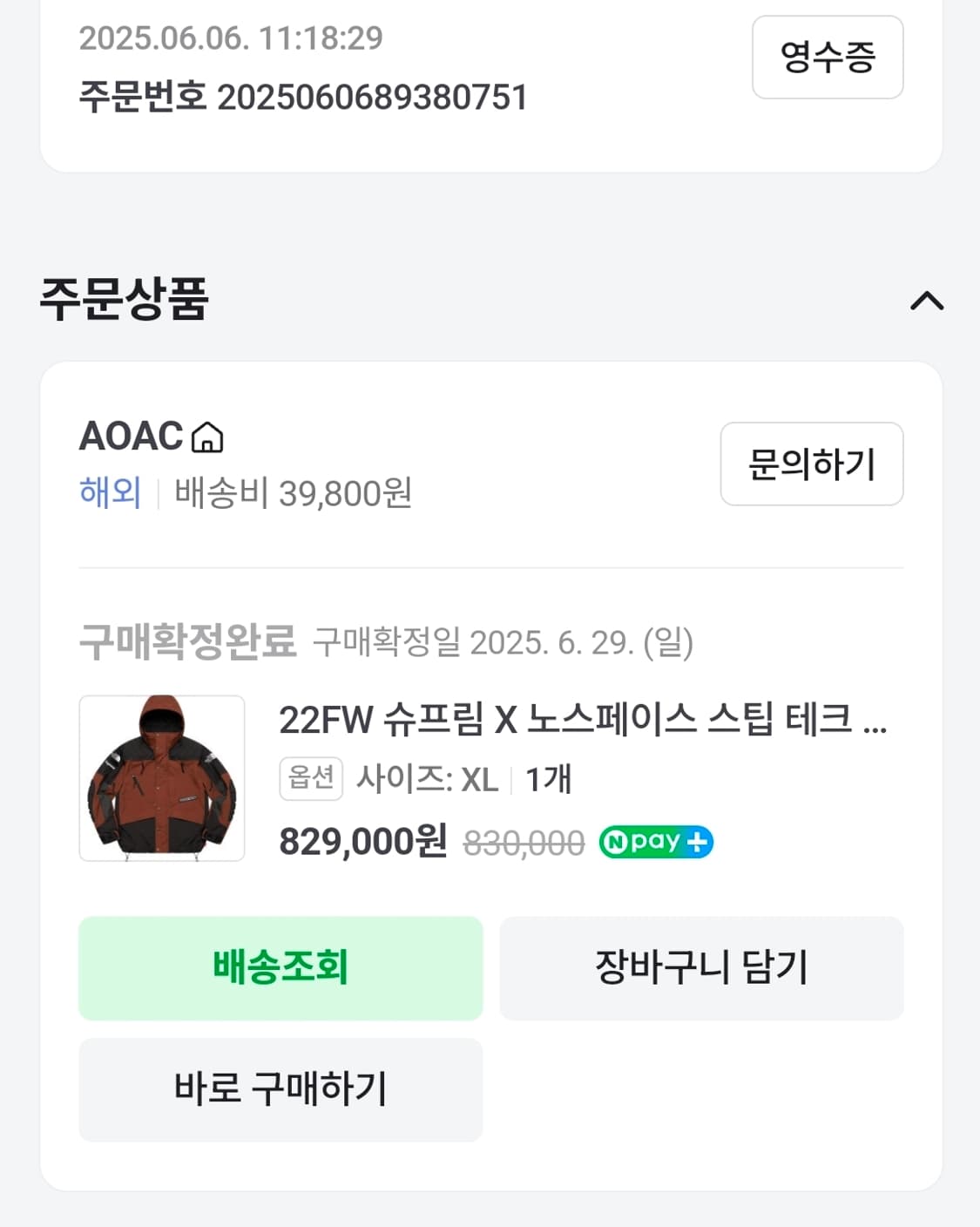980x1227 pixels.
Task: Click the AOAC store home icon
Action: [x=207, y=437]
